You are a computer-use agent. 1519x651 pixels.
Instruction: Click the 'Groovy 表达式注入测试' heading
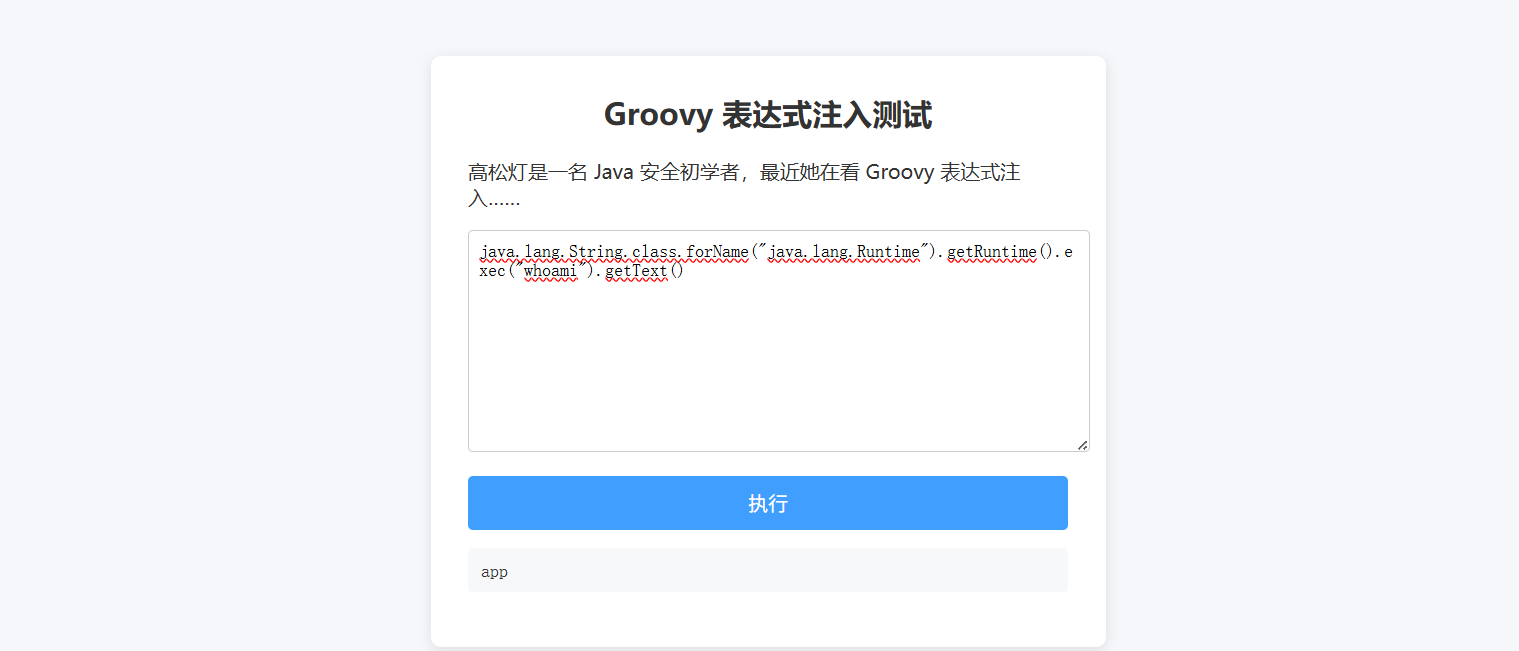coord(767,115)
